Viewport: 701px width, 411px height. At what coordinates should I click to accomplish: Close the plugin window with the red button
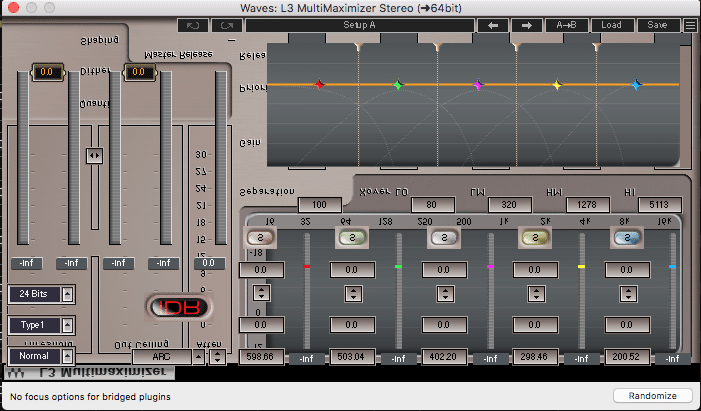pos(13,8)
